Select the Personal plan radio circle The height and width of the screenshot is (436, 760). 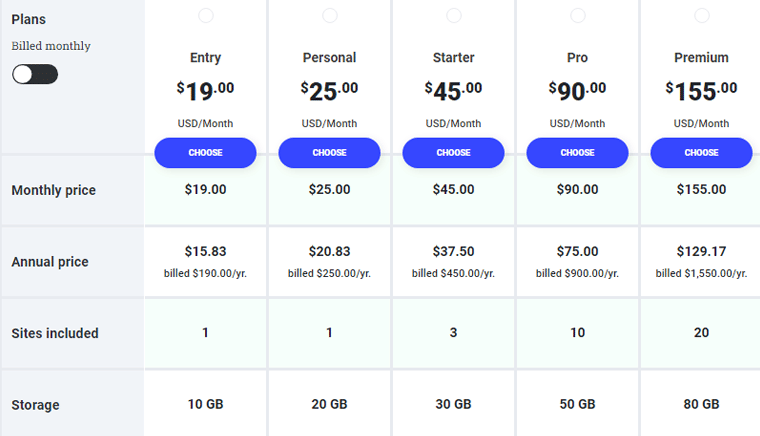coord(330,16)
